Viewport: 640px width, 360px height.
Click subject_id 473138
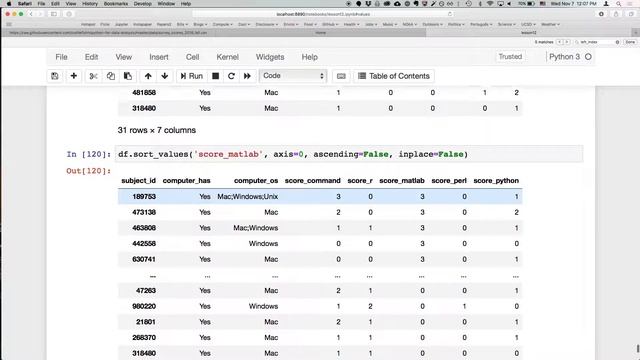[x=144, y=212]
